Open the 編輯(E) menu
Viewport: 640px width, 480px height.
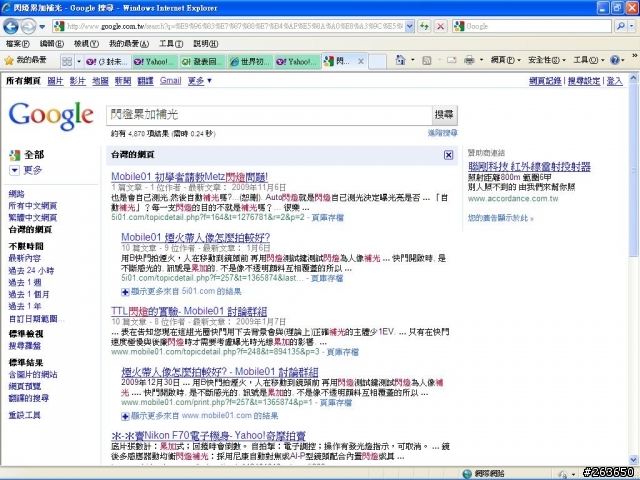(x=52, y=44)
